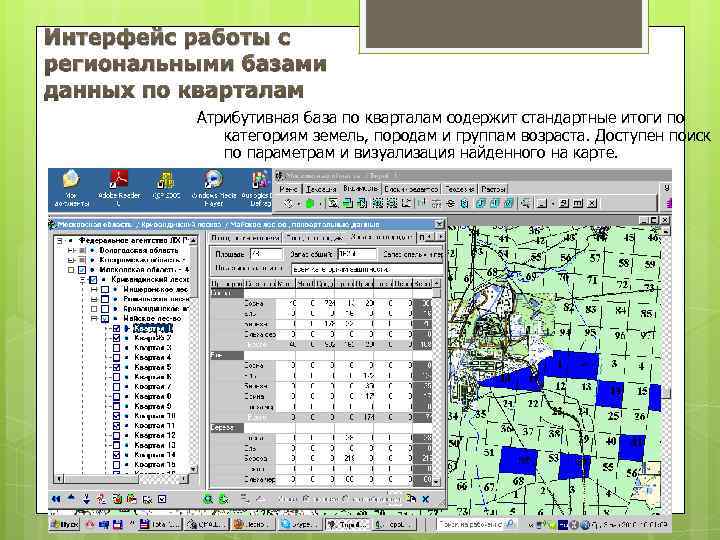
Task: Select the hand pan tool in top toolbar
Action: tap(288, 203)
